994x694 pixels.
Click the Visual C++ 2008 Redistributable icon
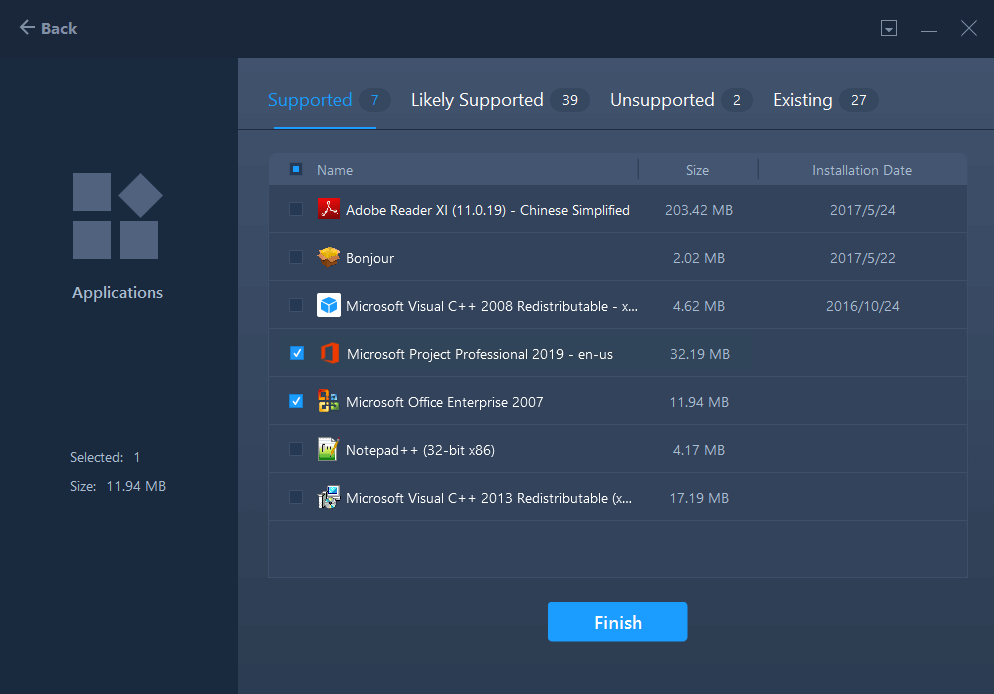329,305
